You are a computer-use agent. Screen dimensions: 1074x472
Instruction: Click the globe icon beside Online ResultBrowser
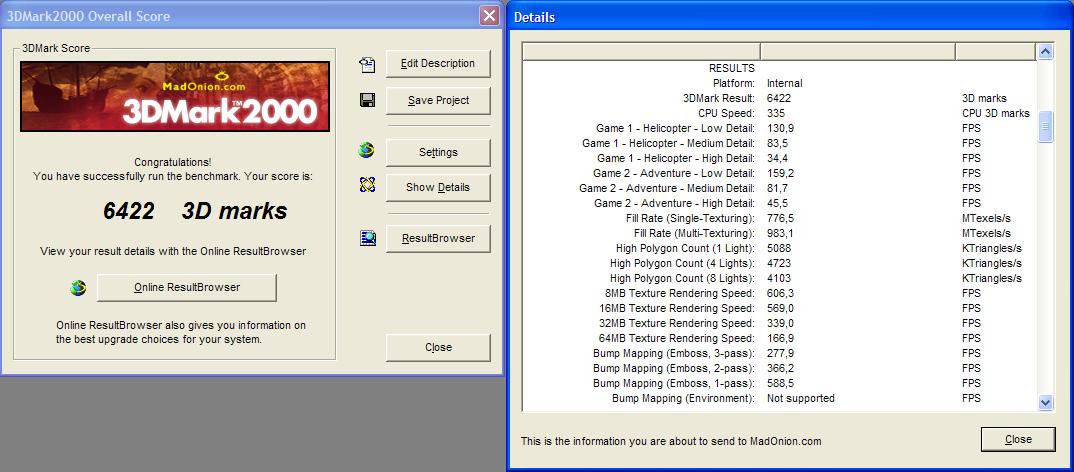coord(79,288)
